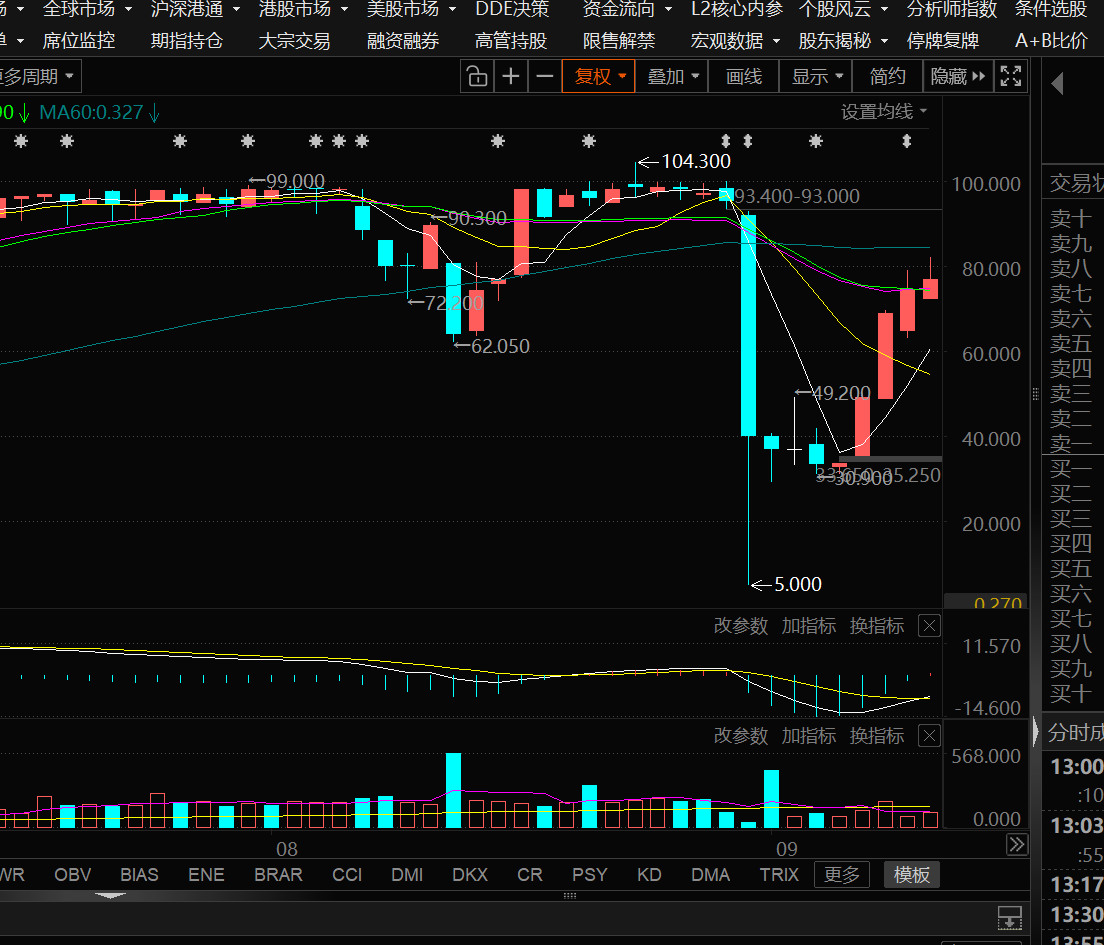Open 限售解禁 menu item
This screenshot has height=945, width=1104.
619,41
